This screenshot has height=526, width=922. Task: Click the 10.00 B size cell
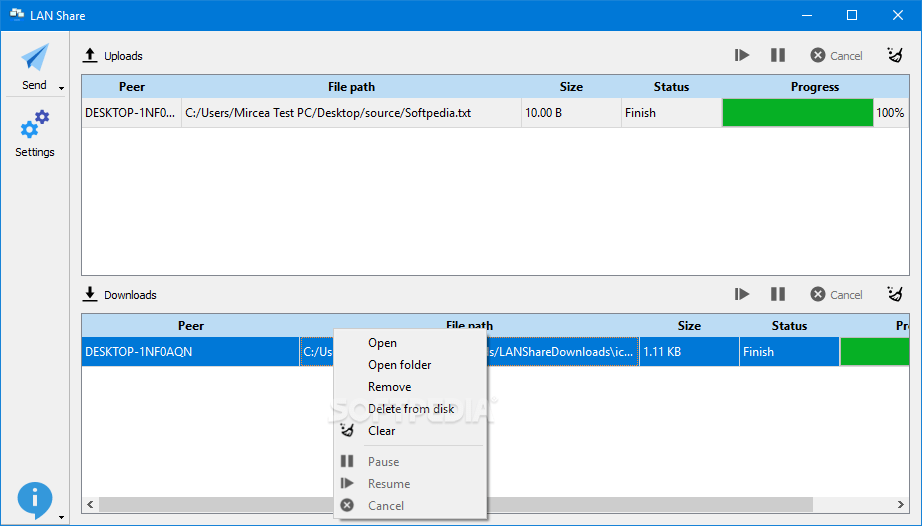click(571, 113)
